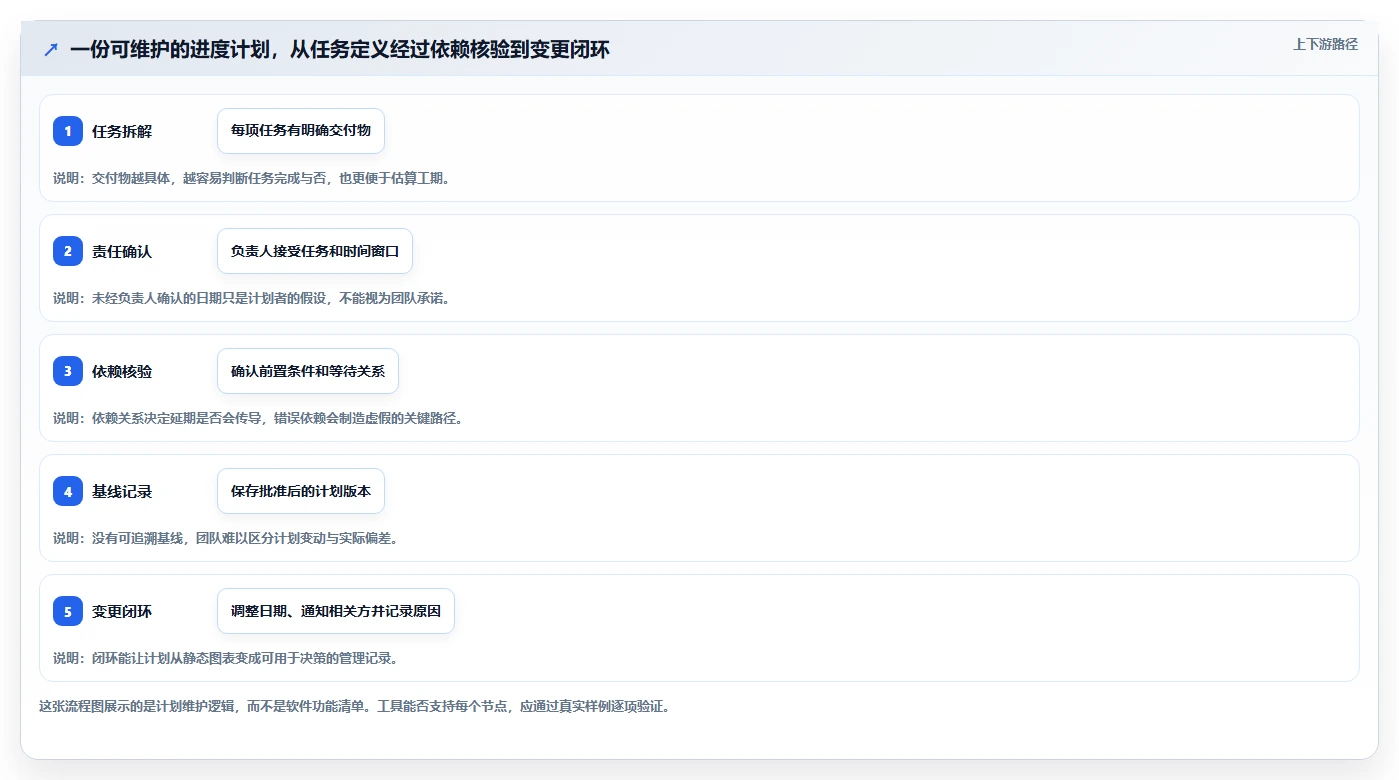This screenshot has width=1399, height=780.
Task: Click the 责任确认 step title
Action: (122, 251)
